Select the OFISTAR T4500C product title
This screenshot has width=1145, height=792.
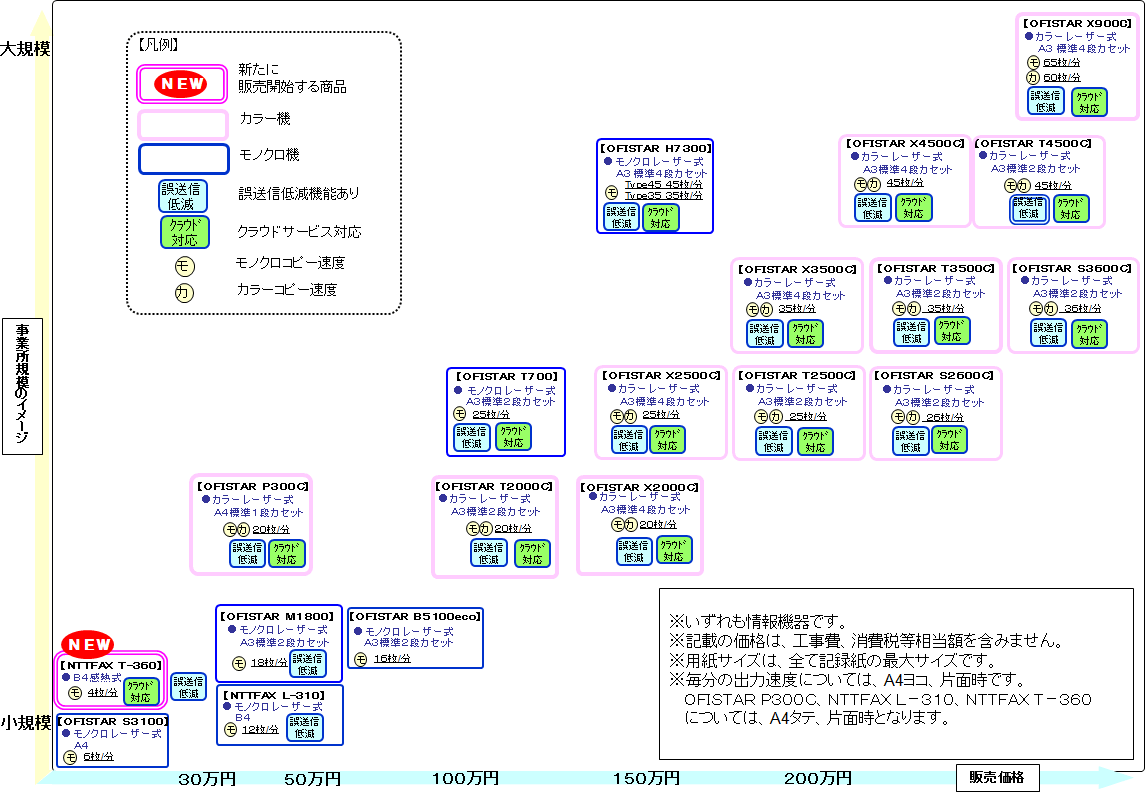click(1033, 144)
